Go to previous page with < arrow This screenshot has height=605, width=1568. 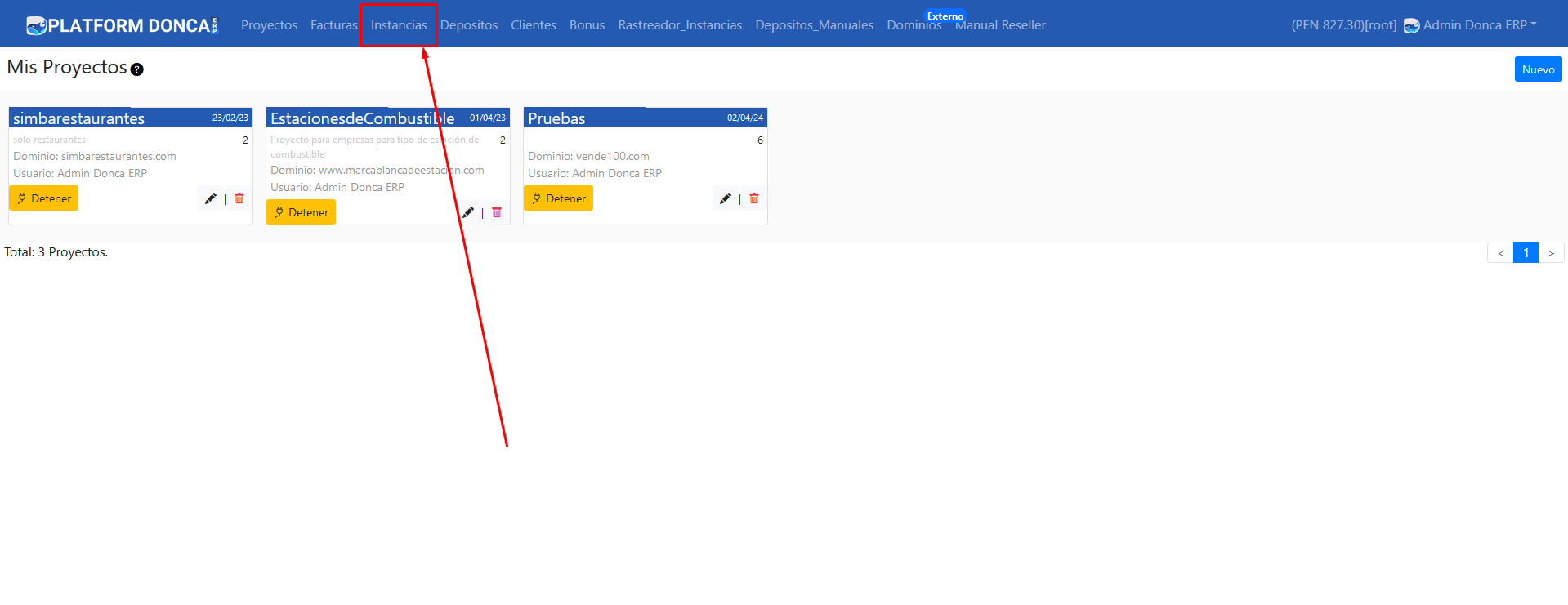1500,253
